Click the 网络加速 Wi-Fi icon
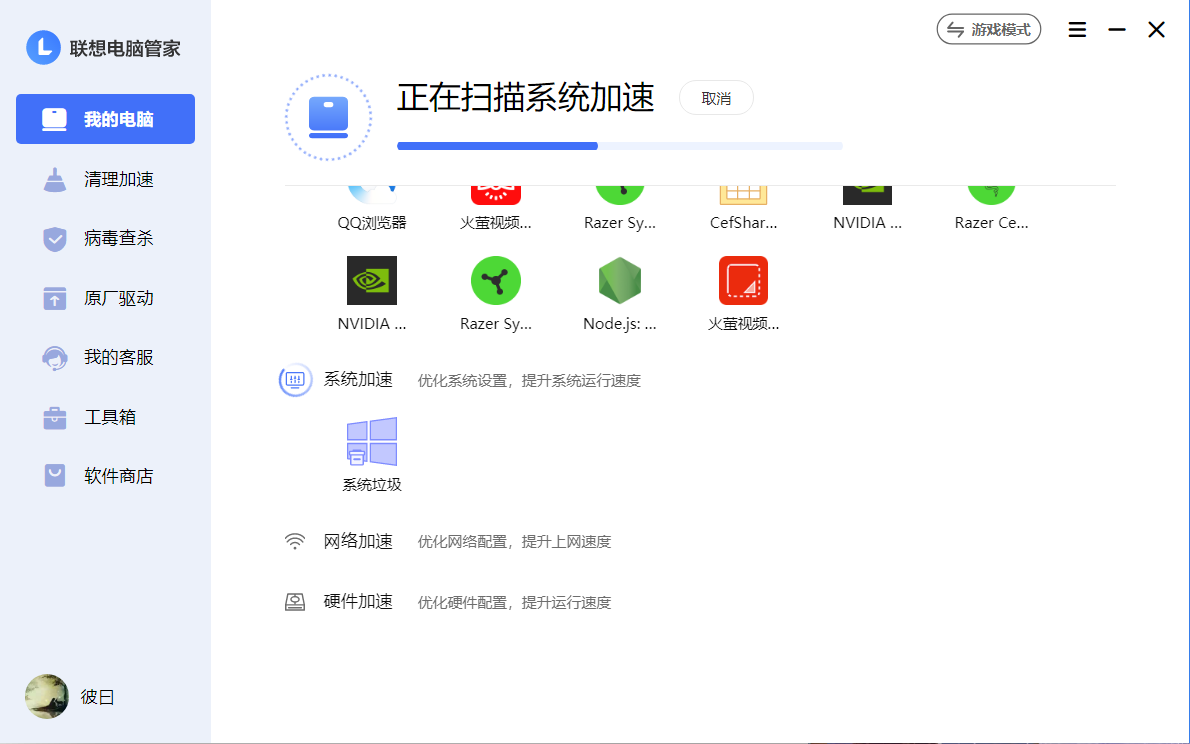Screen dimensions: 1190x744 click(294, 541)
